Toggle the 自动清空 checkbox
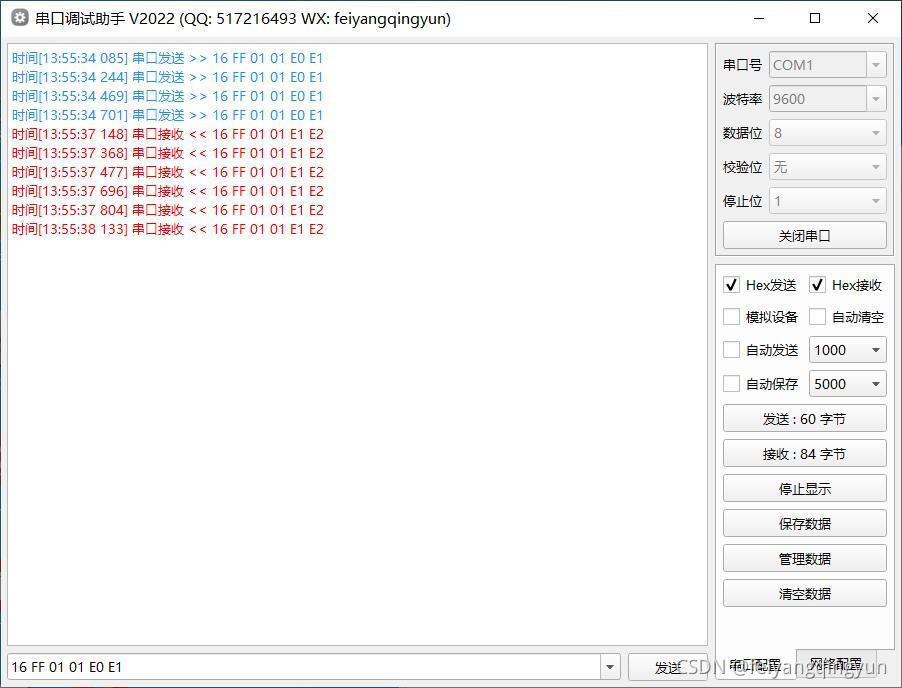 [817, 317]
